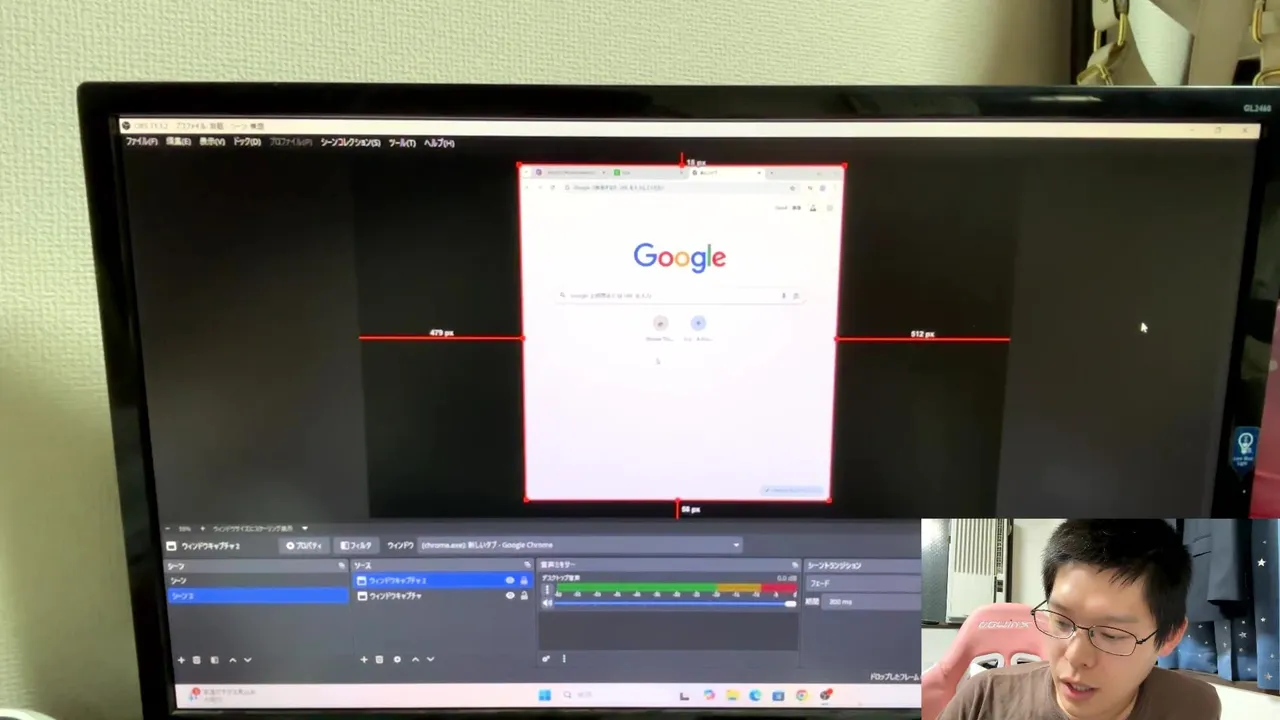The image size is (1280, 720).
Task: Open the シーンコレクション(S) menu
Action: [350, 143]
